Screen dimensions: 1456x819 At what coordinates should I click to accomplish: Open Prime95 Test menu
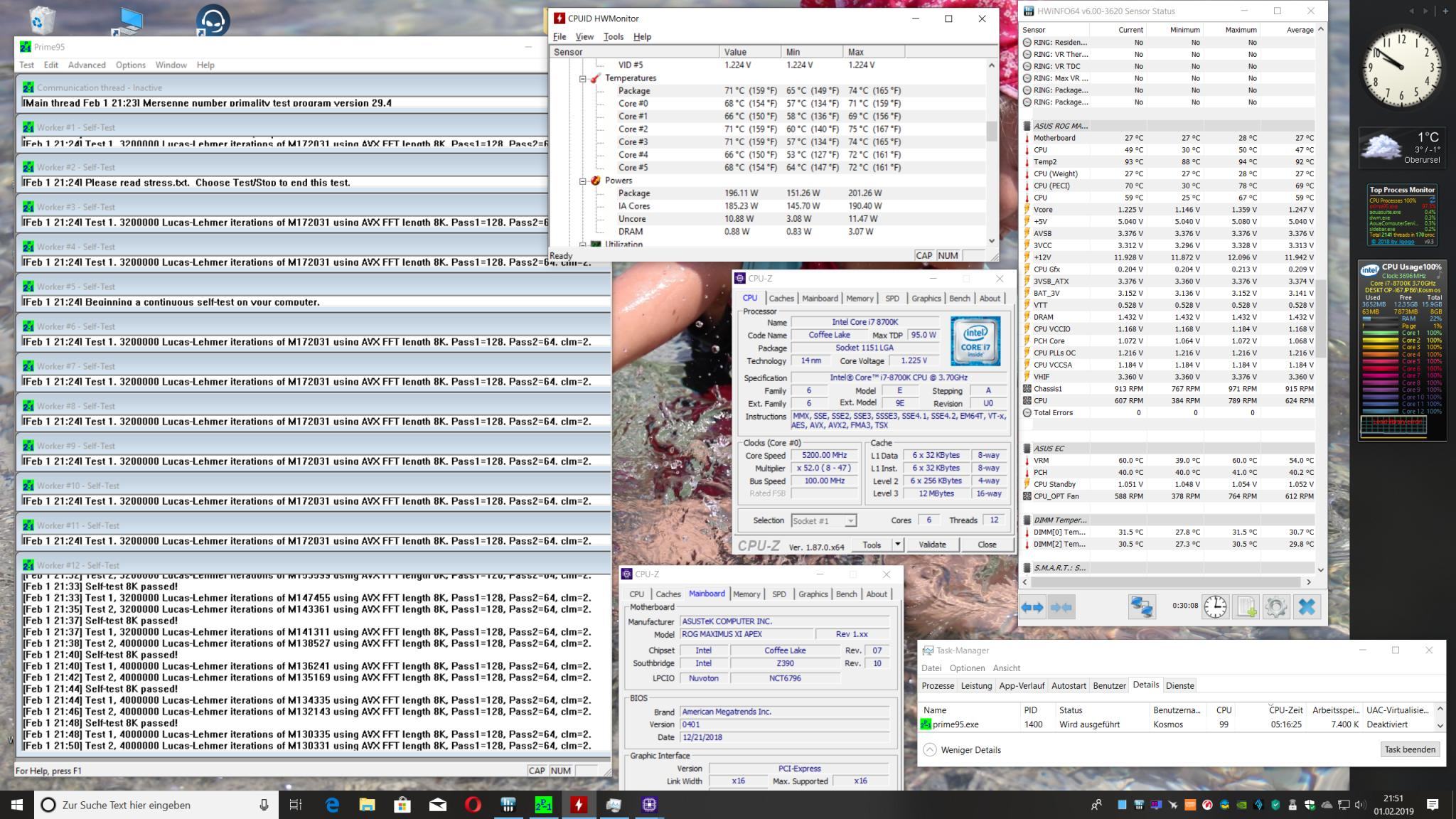point(26,65)
